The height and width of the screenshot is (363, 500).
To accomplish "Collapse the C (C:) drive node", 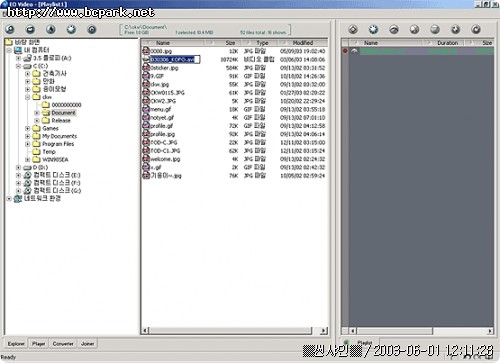I will (18, 66).
